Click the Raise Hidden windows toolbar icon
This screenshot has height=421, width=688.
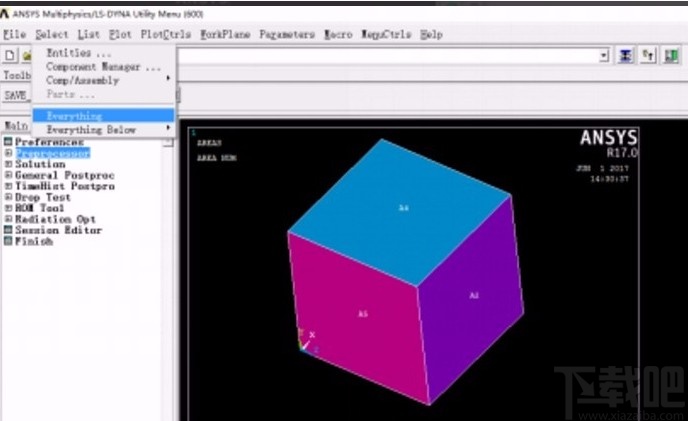pyautogui.click(x=625, y=56)
